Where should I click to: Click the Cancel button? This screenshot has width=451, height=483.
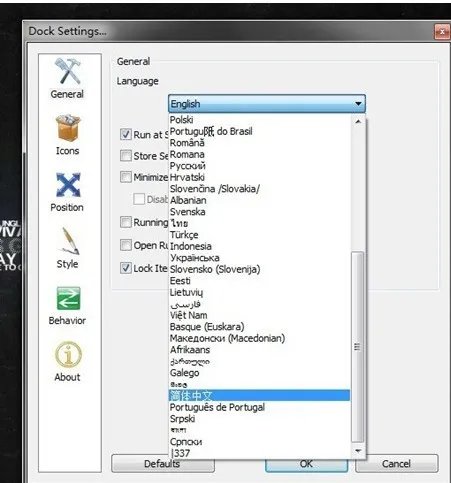(x=396, y=464)
